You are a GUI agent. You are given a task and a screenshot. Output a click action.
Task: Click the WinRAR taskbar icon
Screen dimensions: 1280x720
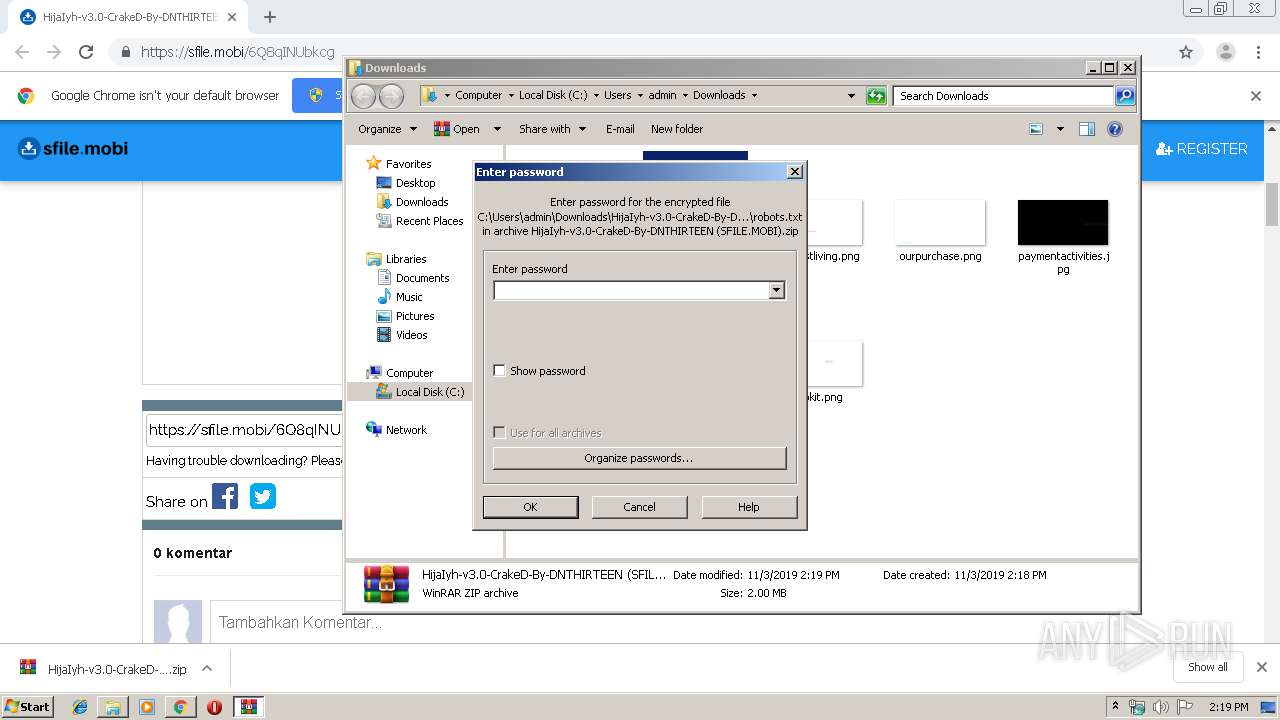coord(248,707)
